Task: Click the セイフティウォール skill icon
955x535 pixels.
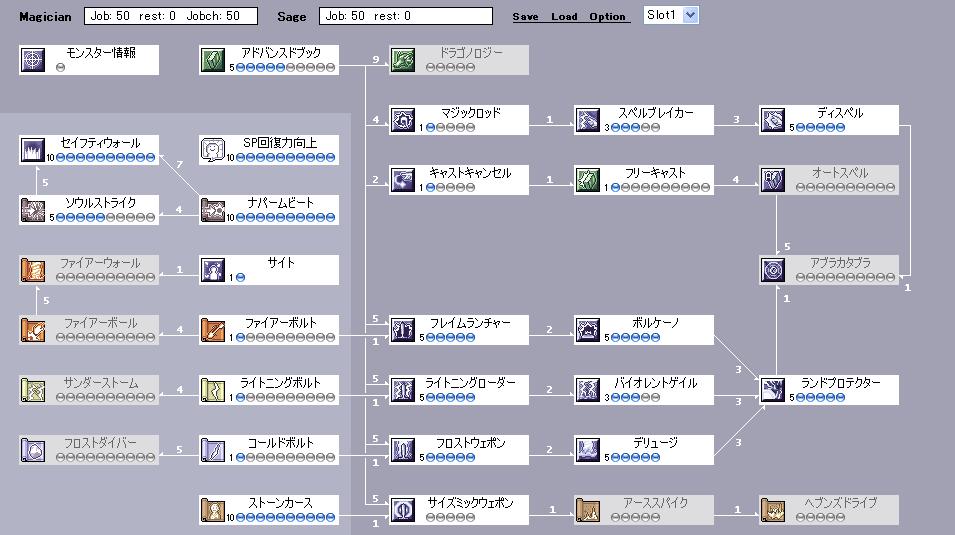Action: pos(33,150)
